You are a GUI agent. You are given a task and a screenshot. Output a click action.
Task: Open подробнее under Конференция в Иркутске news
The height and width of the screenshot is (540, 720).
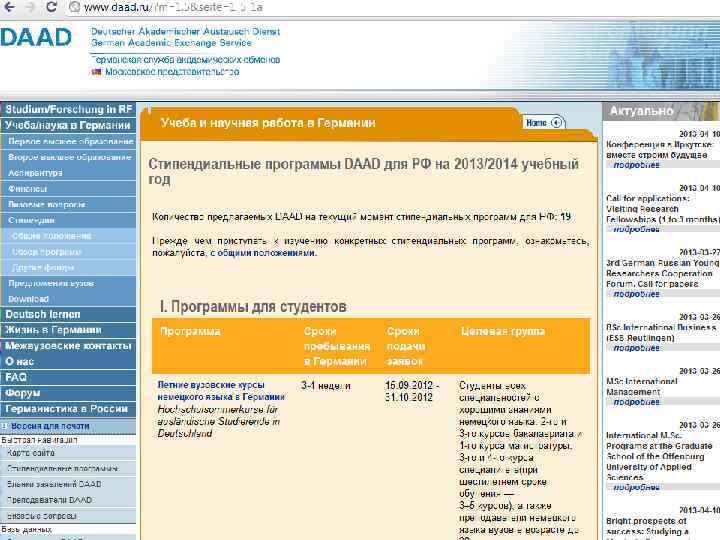coord(636,165)
